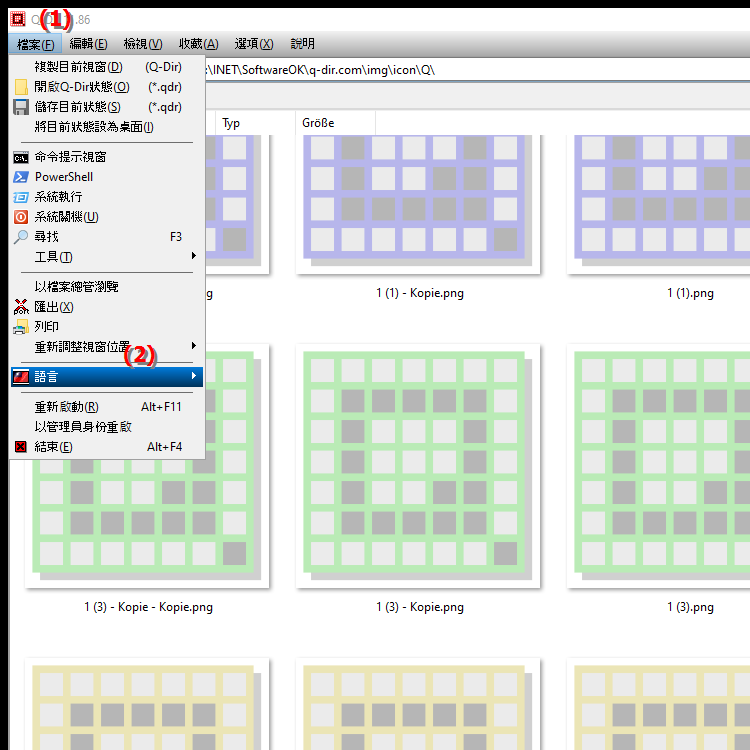Choose 以檔案總管瀏覽 menu entry

(x=108, y=287)
